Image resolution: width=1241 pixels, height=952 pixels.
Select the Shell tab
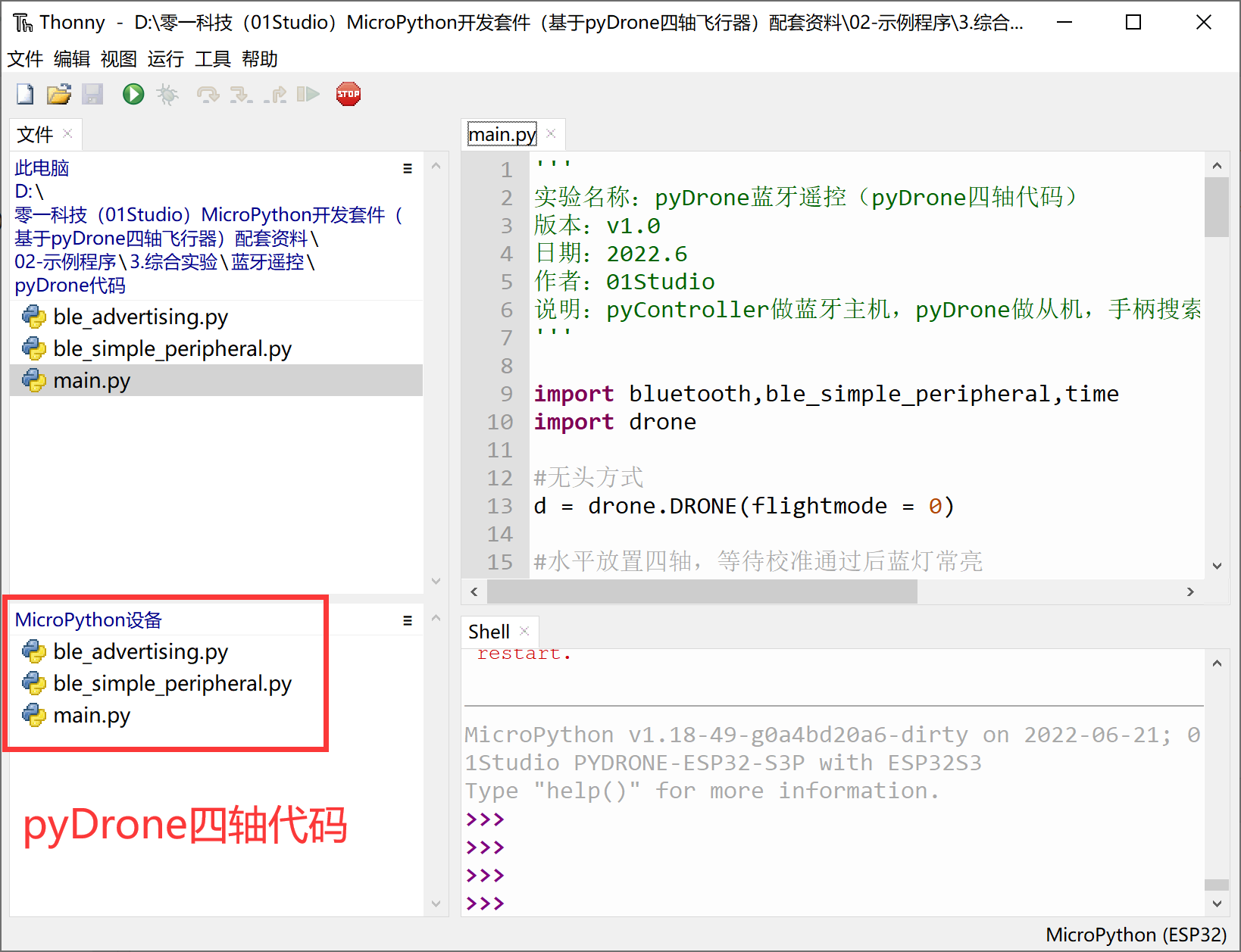(489, 632)
